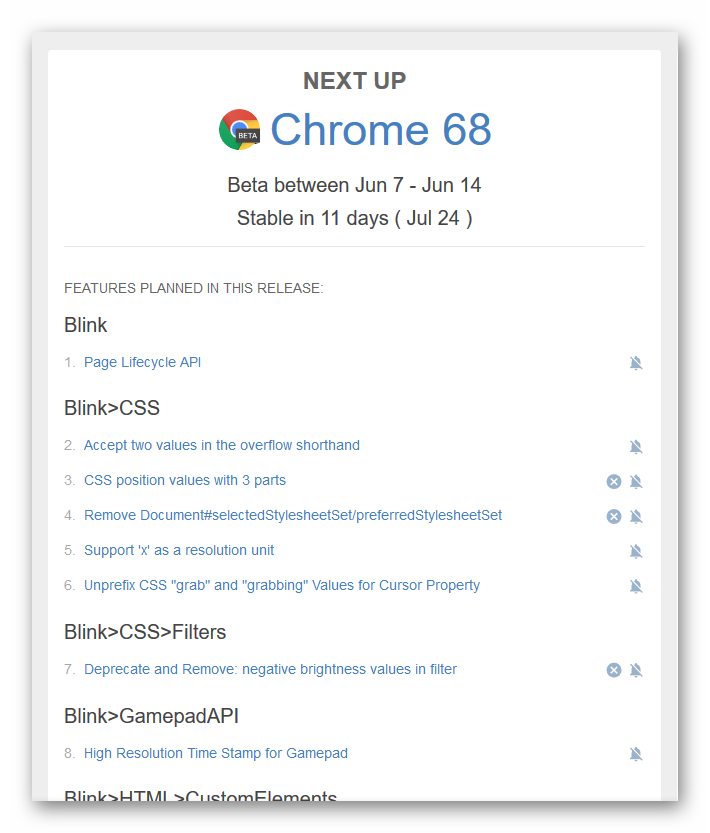Click removed icon beside negative brightness feature
Viewport: 710px width, 833px height.
614,670
